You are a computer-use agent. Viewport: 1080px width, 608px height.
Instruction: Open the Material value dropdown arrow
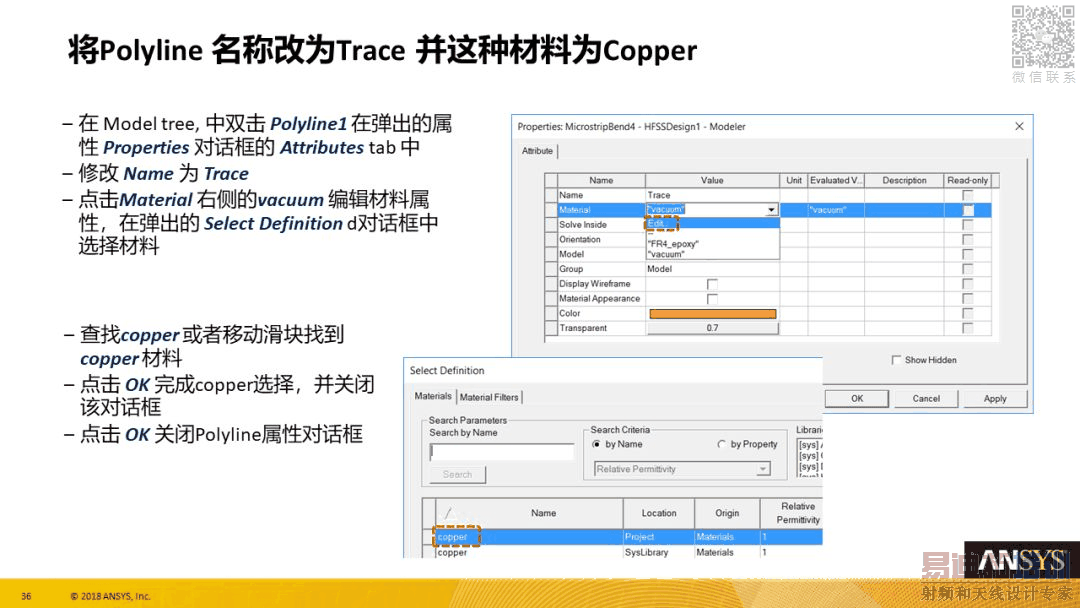771,209
